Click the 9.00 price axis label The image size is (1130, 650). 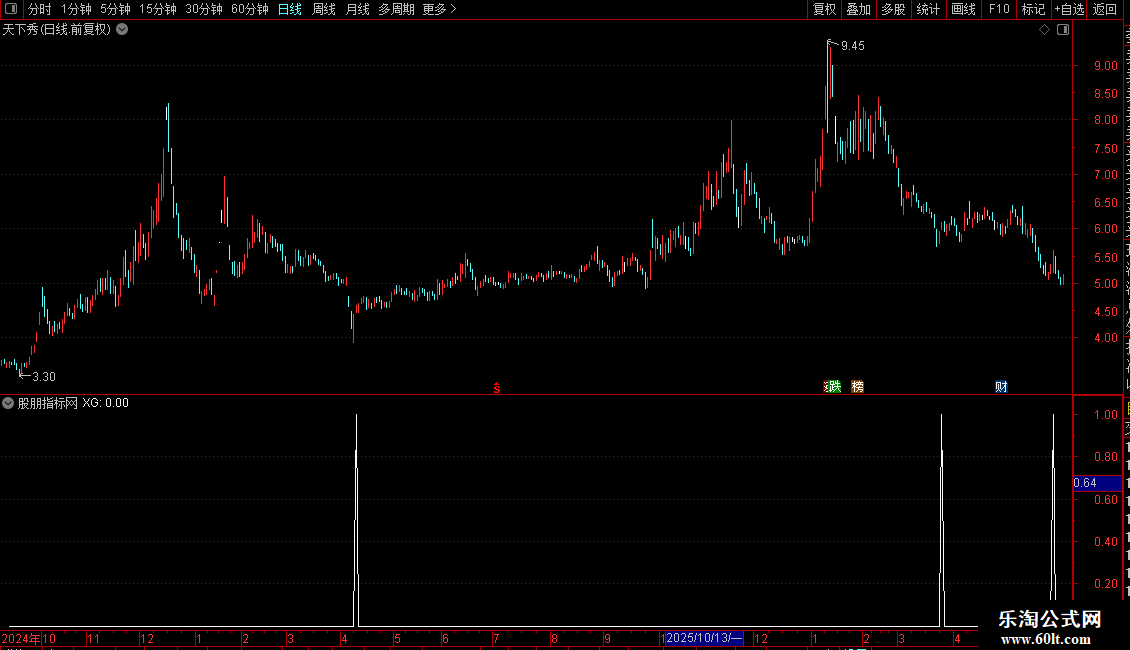point(1105,66)
